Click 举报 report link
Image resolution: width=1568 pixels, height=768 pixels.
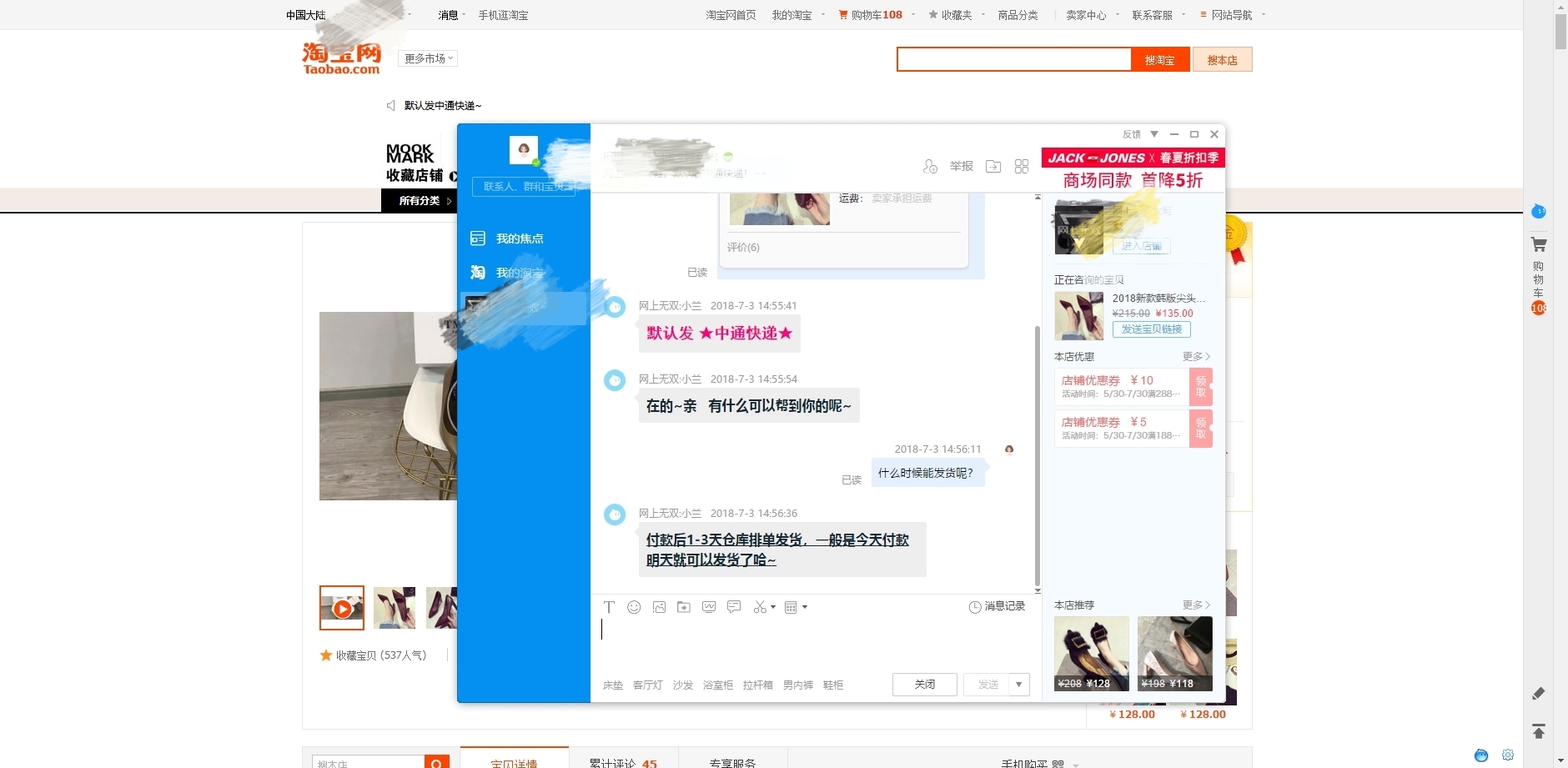click(962, 166)
